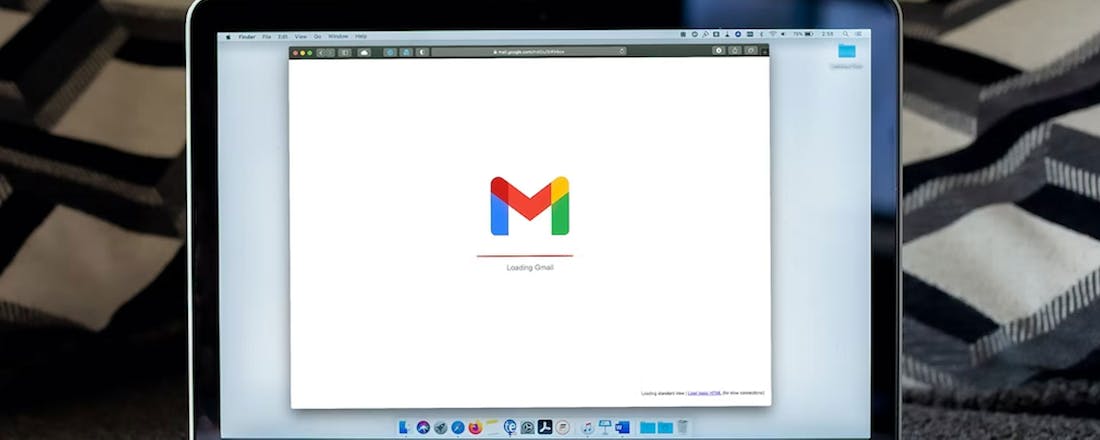Click the Safari share button
The width and height of the screenshot is (1100, 440).
tap(735, 51)
